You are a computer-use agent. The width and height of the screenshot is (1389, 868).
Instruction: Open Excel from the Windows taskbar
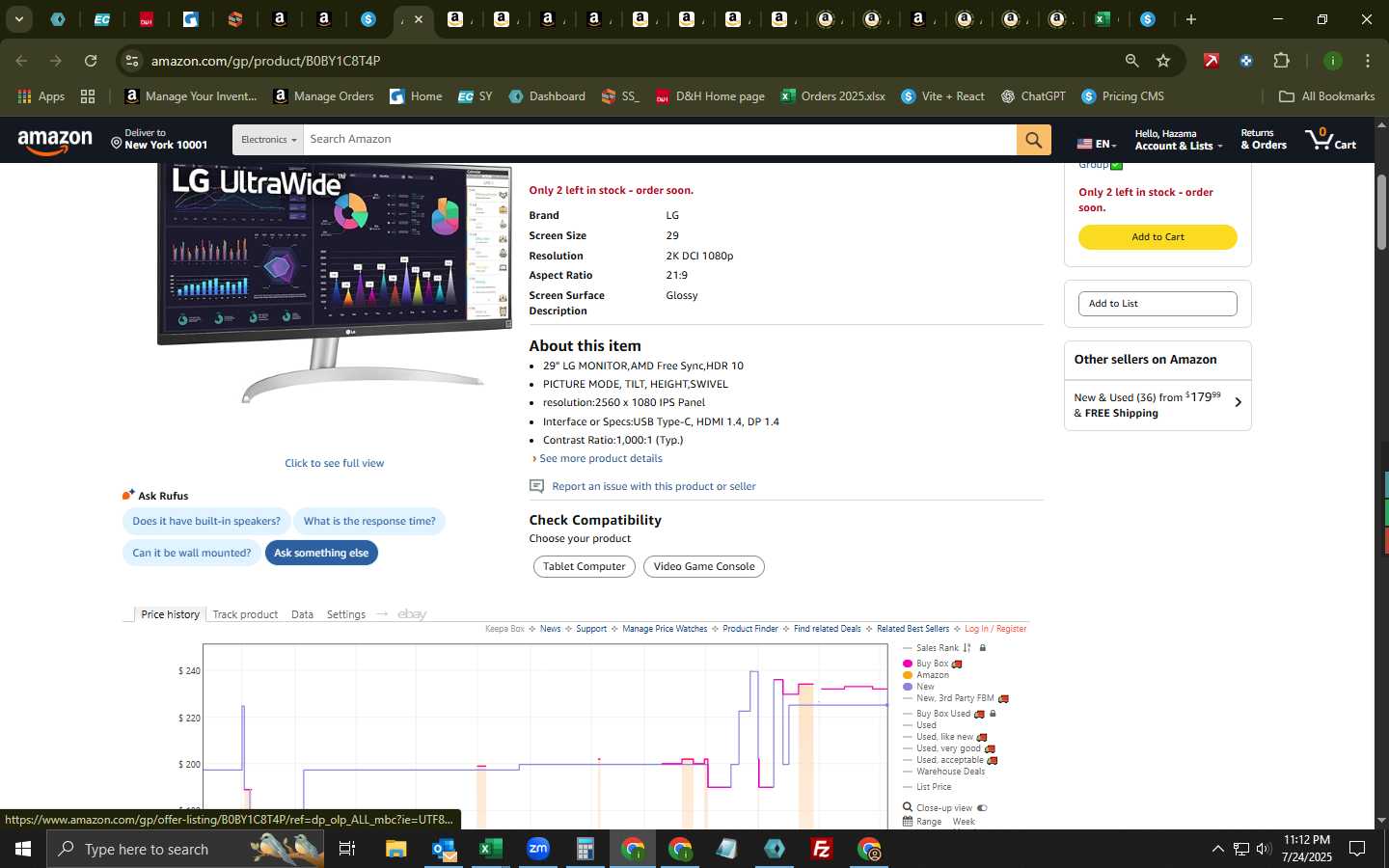point(490,849)
